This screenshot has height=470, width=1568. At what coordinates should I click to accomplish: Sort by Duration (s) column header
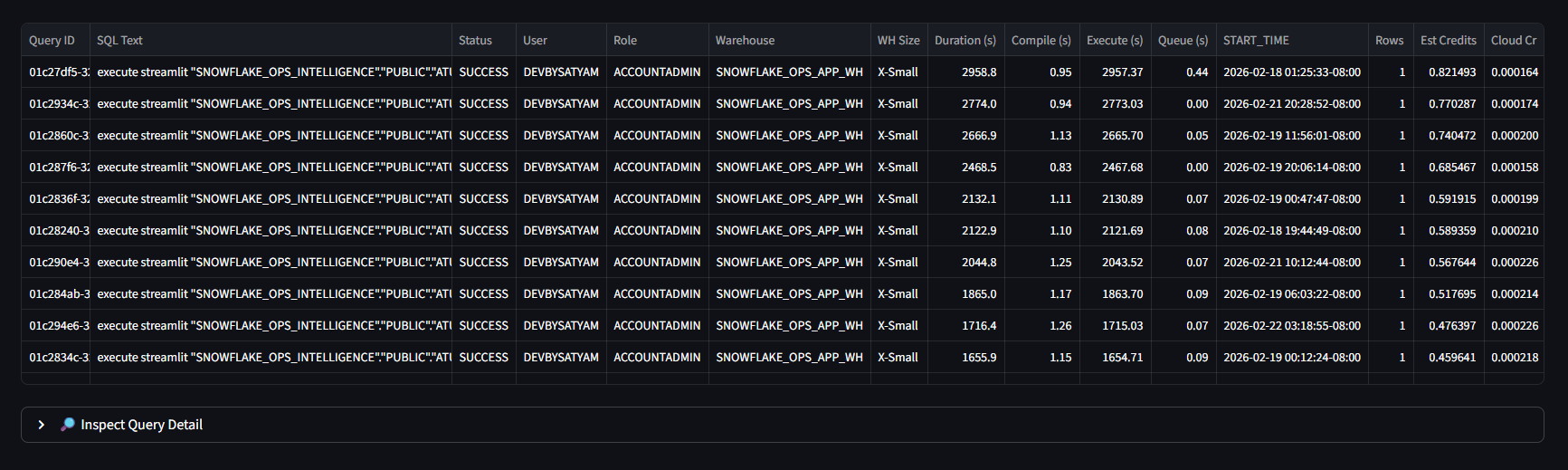coord(965,41)
